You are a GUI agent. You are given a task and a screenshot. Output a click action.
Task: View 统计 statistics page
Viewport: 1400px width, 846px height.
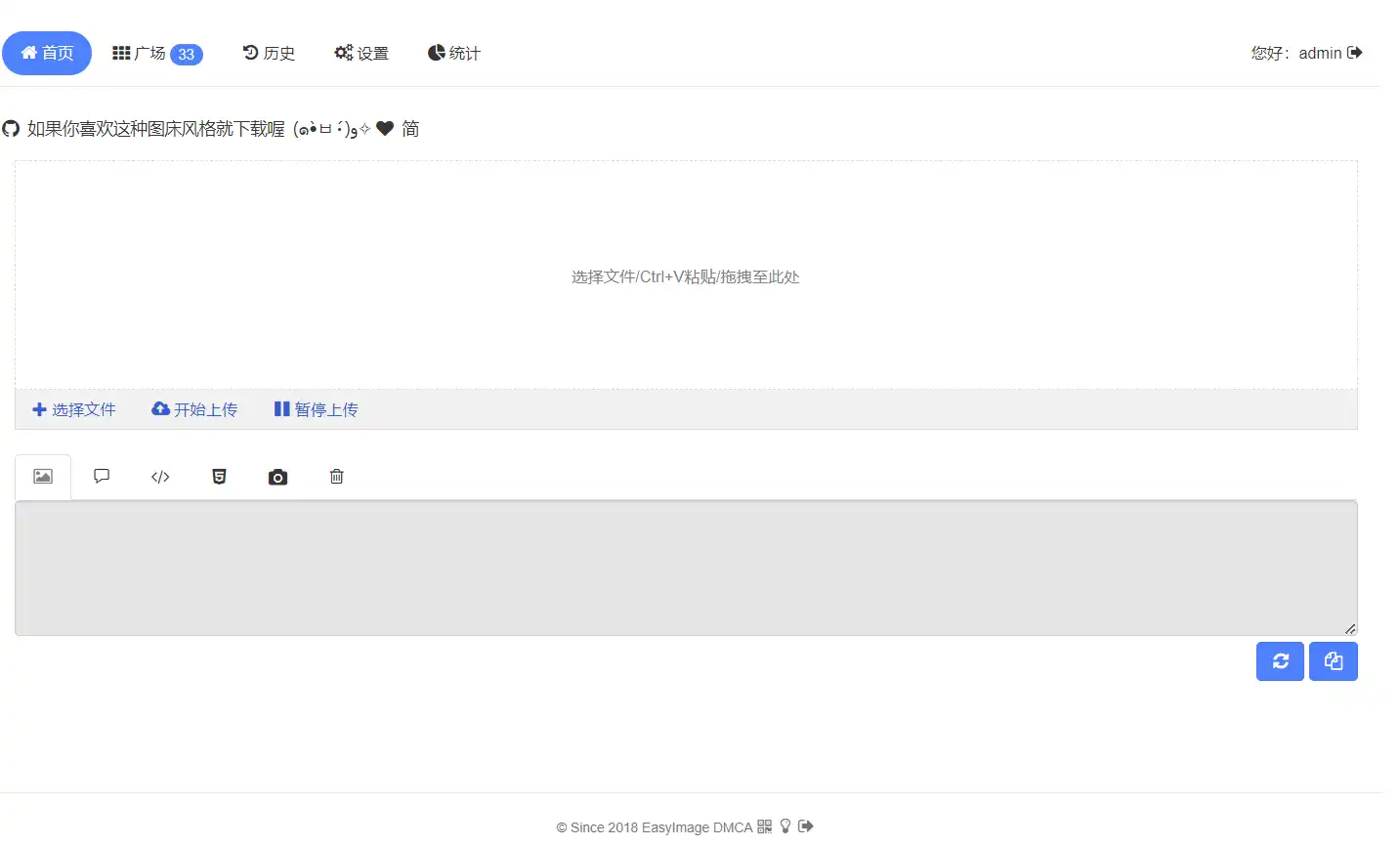point(454,53)
